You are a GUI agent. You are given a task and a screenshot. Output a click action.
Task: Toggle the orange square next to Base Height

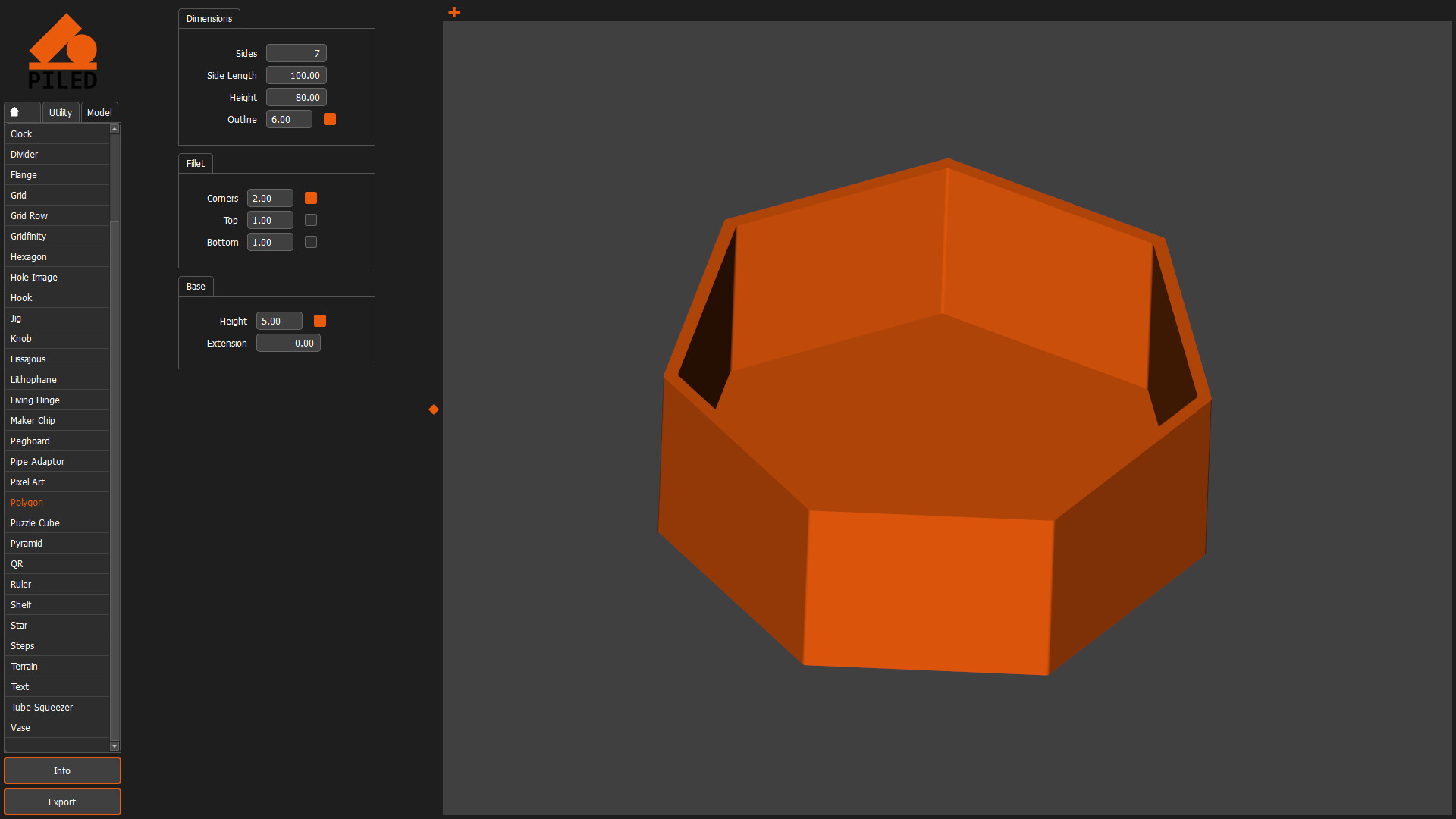coord(319,321)
